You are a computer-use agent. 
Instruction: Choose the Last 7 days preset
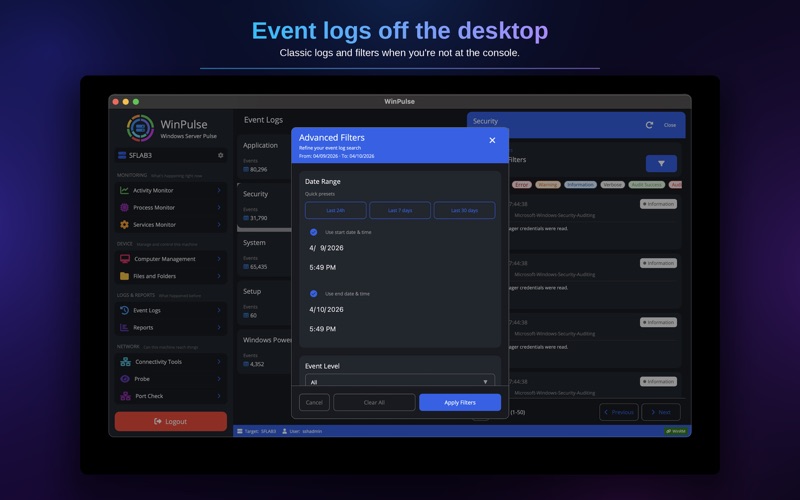[399, 210]
